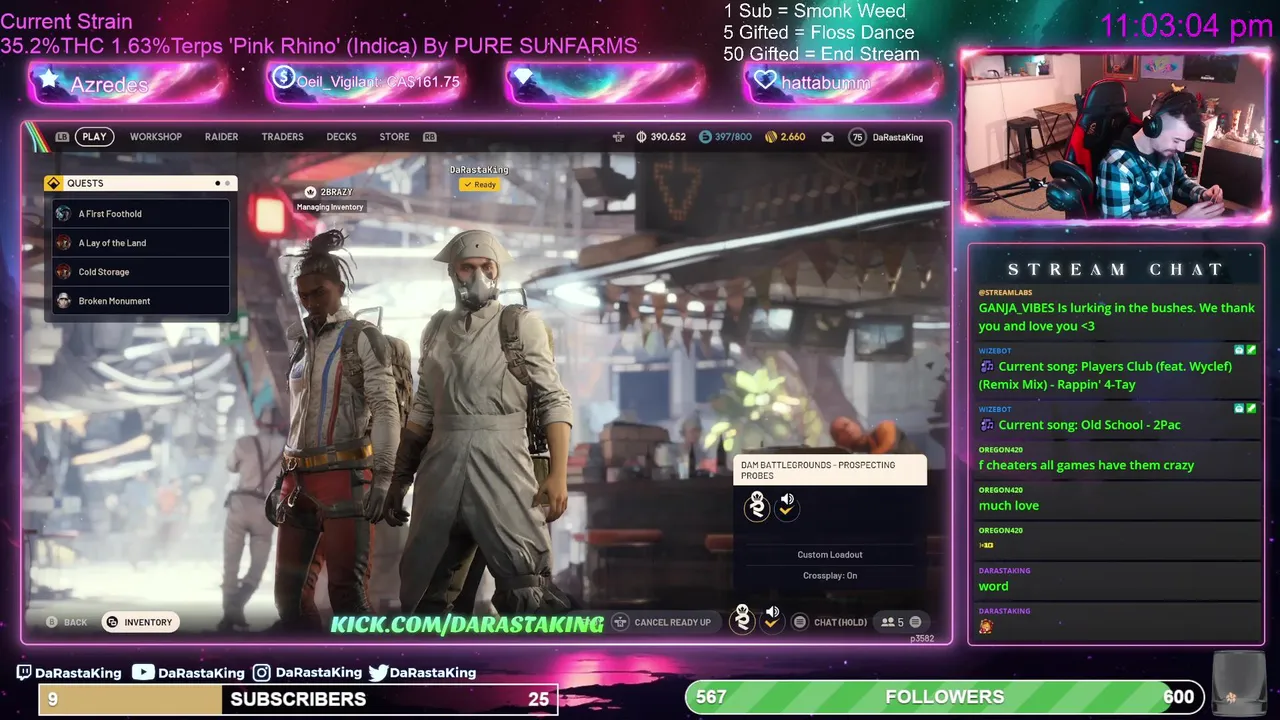Click the character icon left of 390,652

(x=617, y=137)
